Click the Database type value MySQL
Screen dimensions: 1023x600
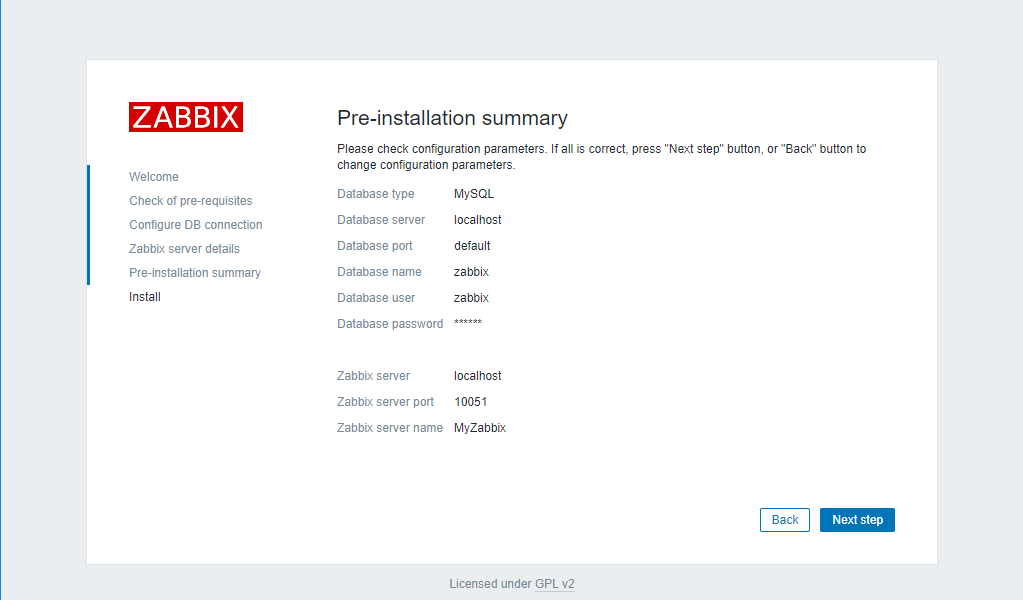474,194
